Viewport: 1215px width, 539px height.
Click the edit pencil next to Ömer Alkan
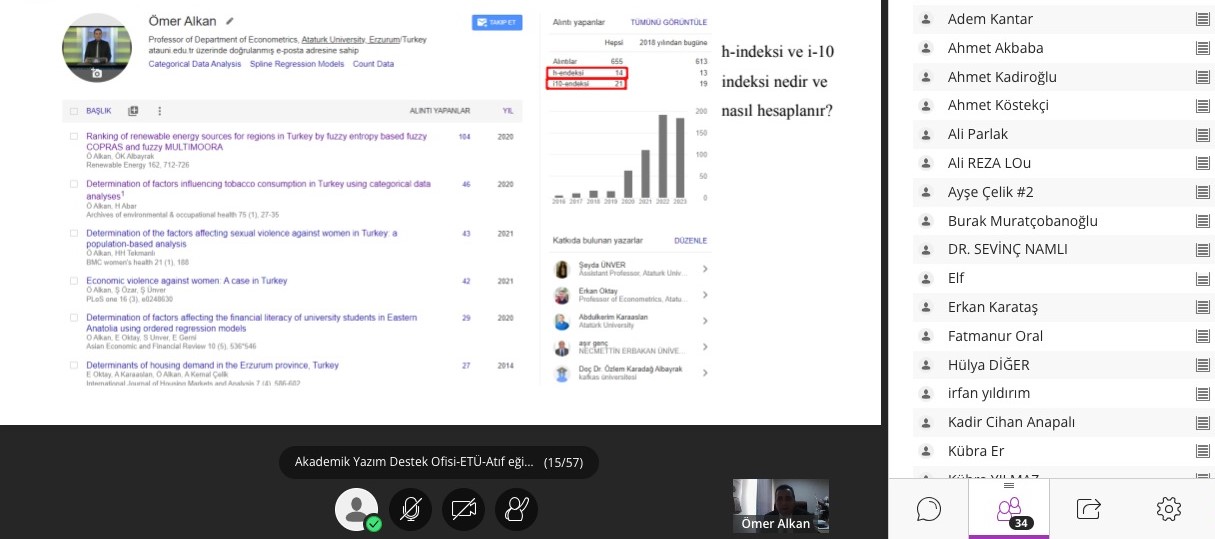[x=229, y=20]
